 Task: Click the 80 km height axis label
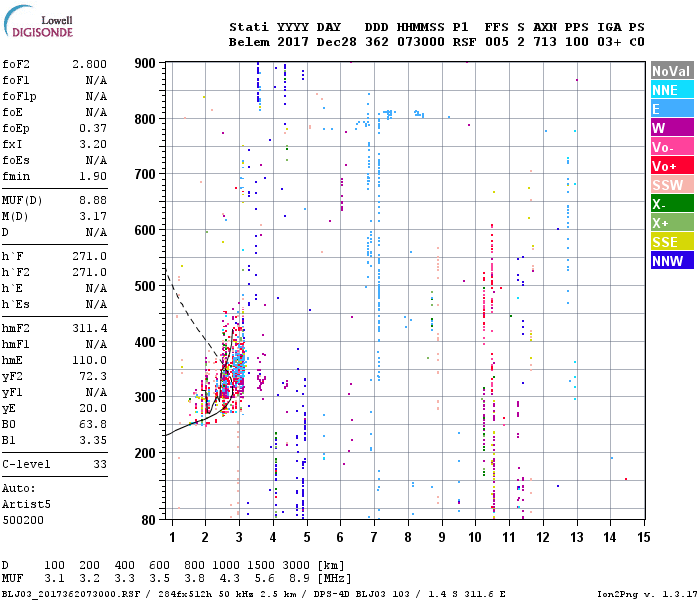click(x=149, y=520)
